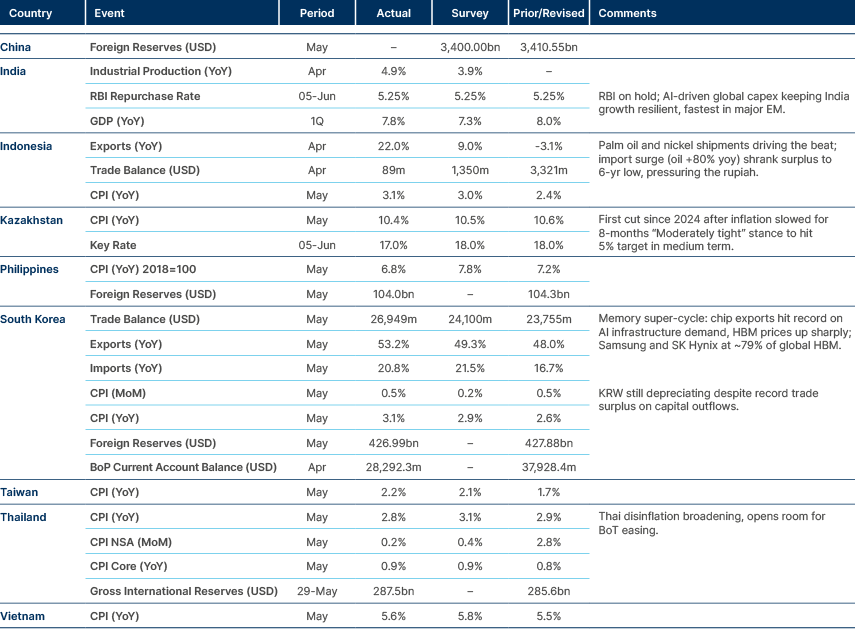Select the Kazakhstan country label
Viewport: 855px width, 629px height.
[x=32, y=220]
